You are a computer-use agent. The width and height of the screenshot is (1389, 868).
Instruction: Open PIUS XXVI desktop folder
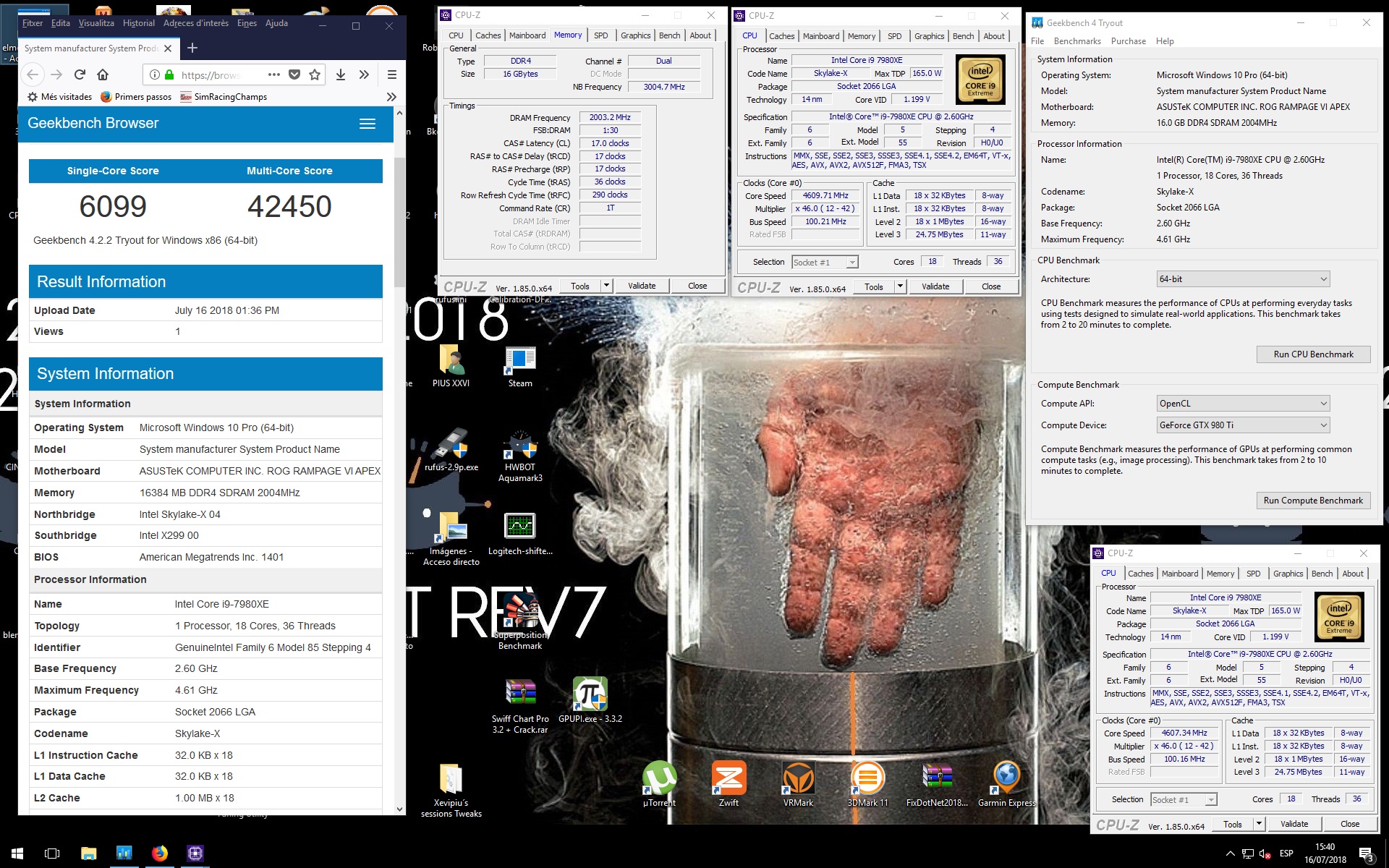click(451, 367)
